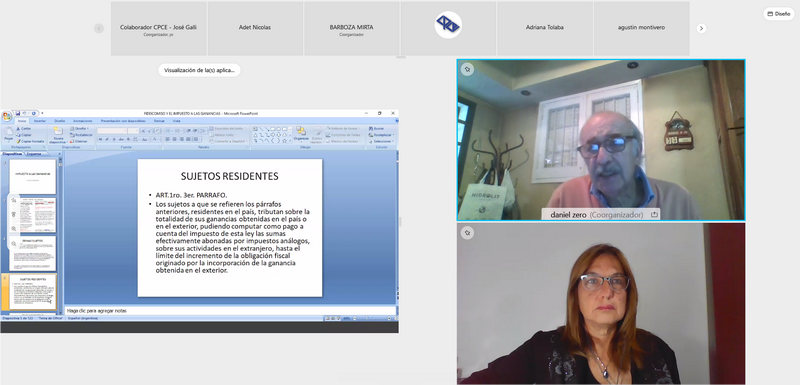Open the Insertar ribbon tab

click(x=40, y=121)
